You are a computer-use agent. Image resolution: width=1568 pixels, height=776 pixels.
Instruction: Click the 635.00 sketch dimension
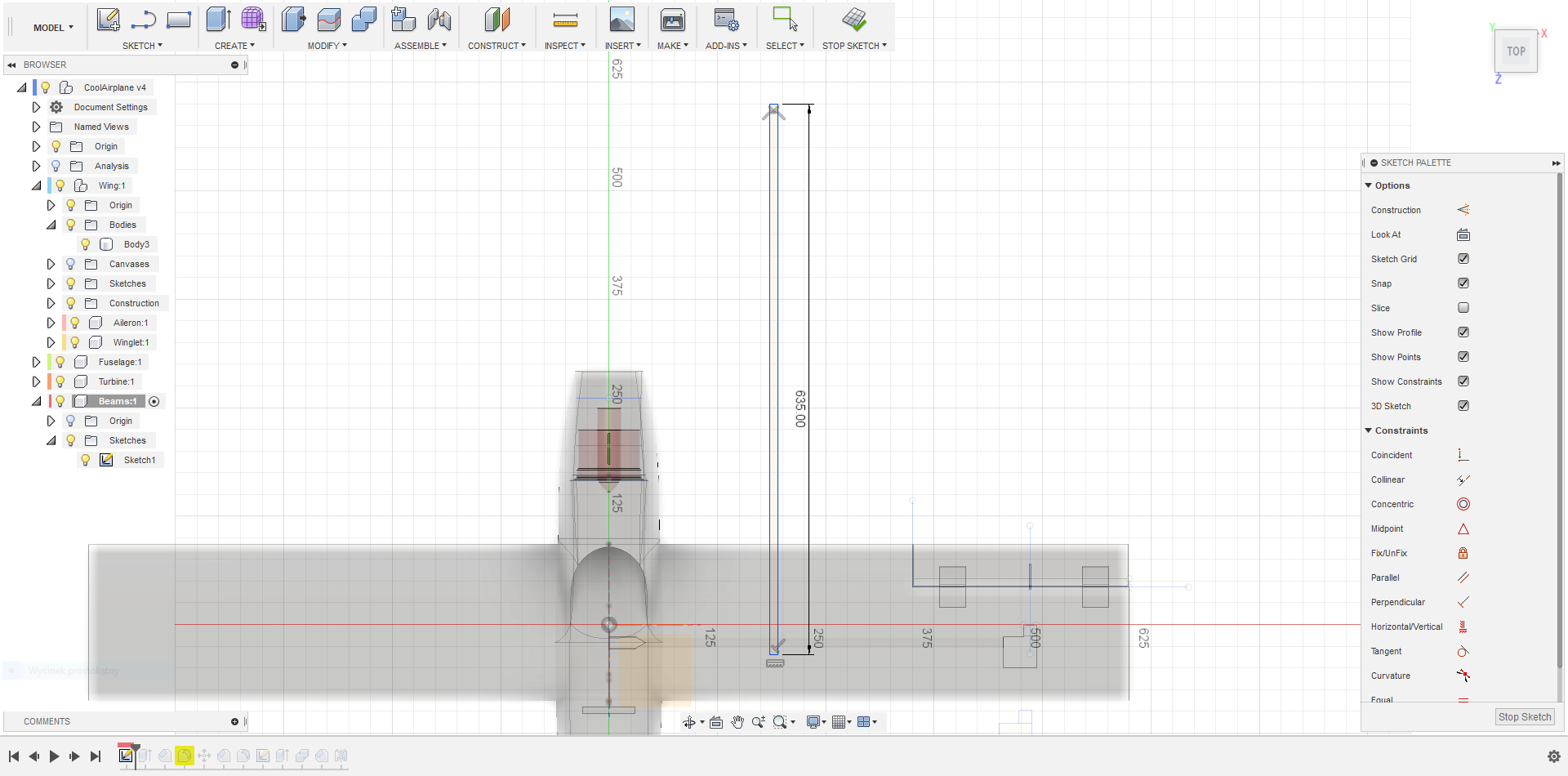click(x=800, y=408)
